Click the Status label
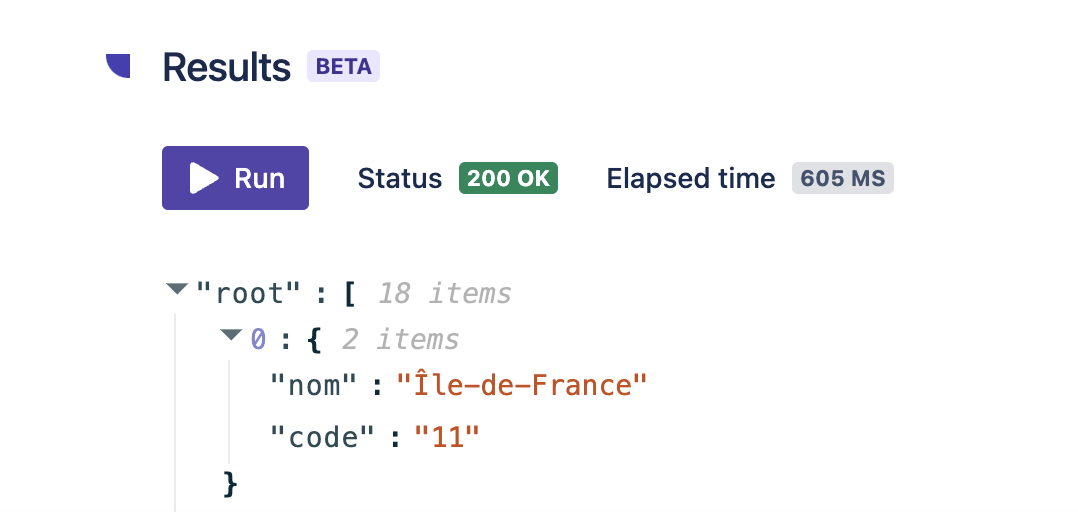The image size is (1078, 512). click(400, 178)
